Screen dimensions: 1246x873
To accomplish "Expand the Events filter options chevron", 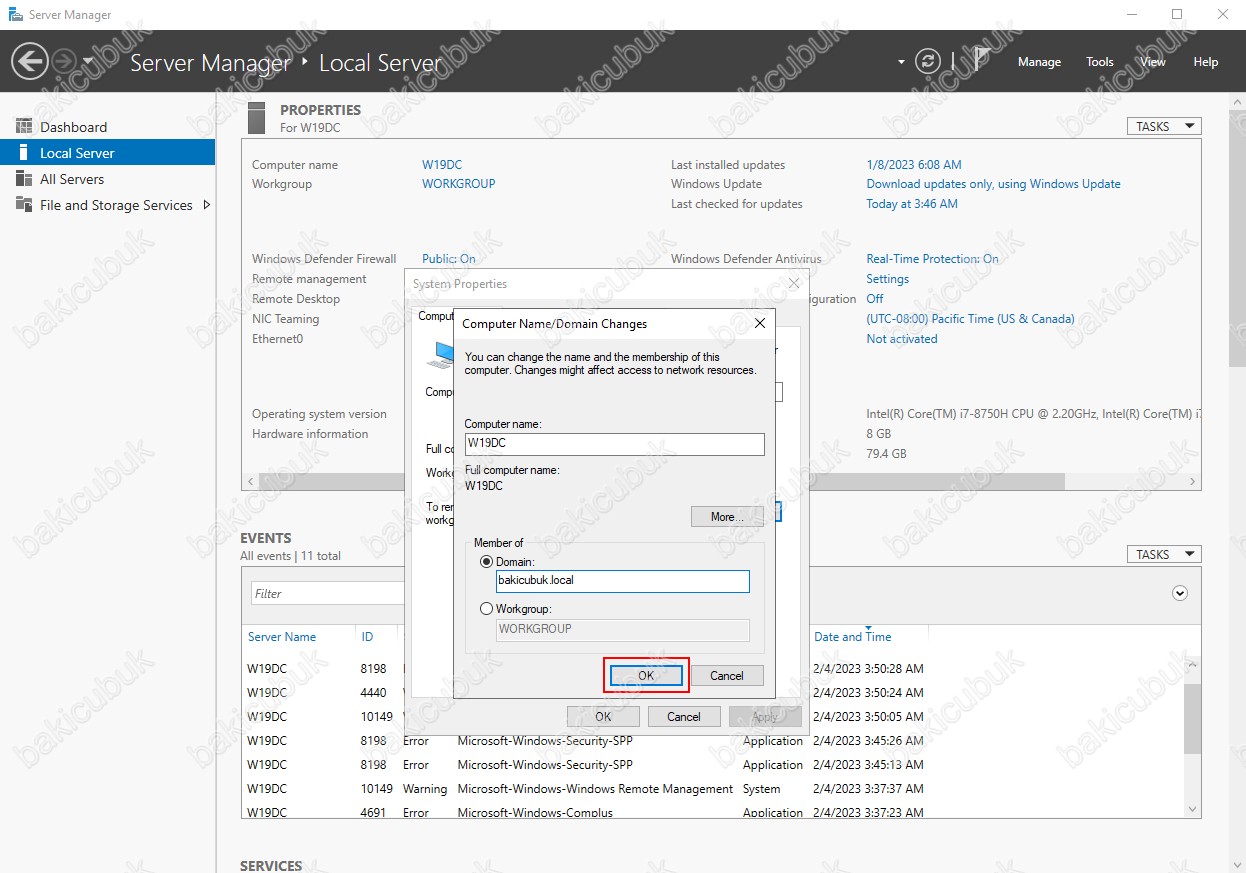I will tap(1180, 593).
